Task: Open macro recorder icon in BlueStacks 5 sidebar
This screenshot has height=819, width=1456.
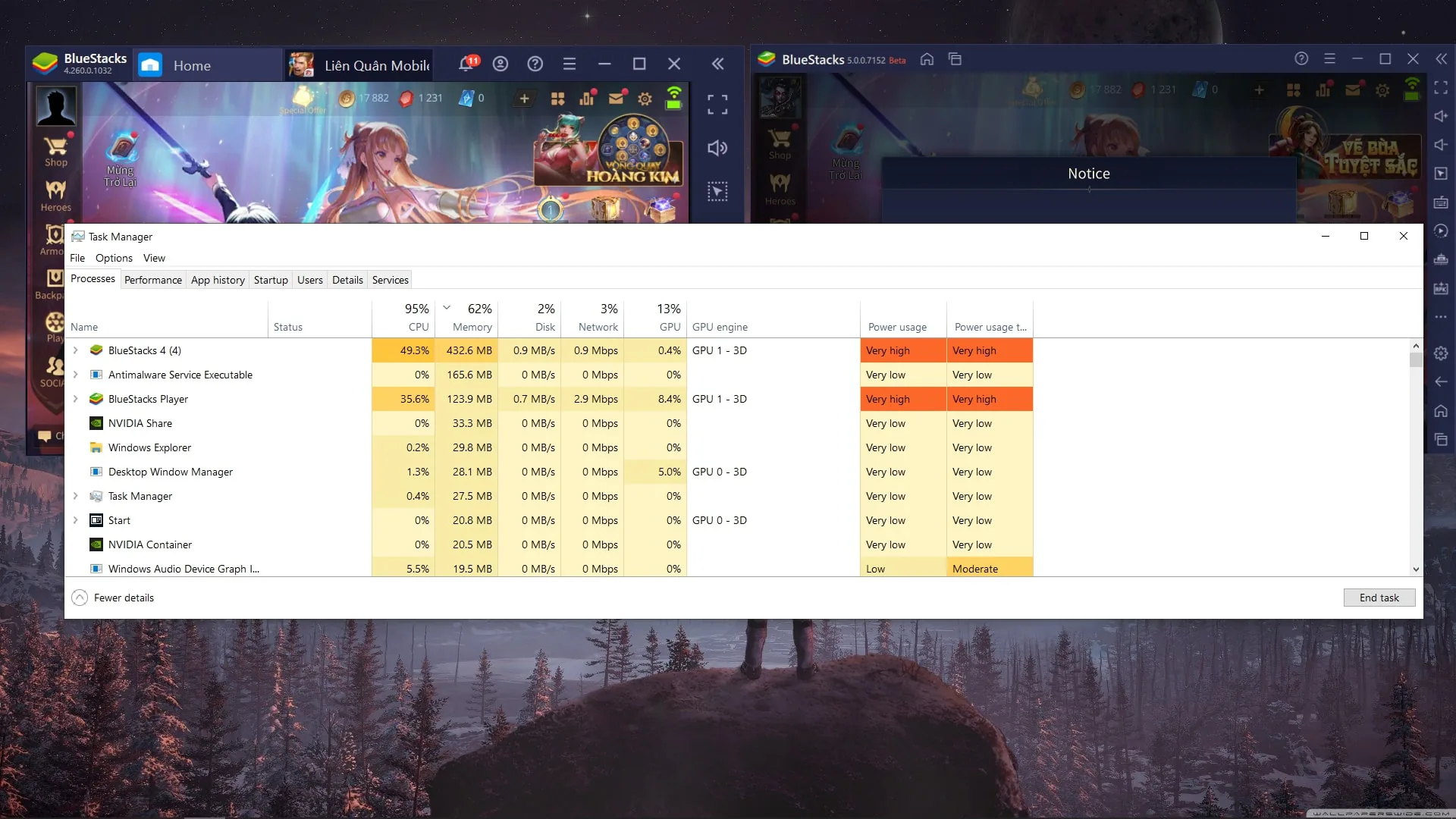Action: pos(1441,231)
